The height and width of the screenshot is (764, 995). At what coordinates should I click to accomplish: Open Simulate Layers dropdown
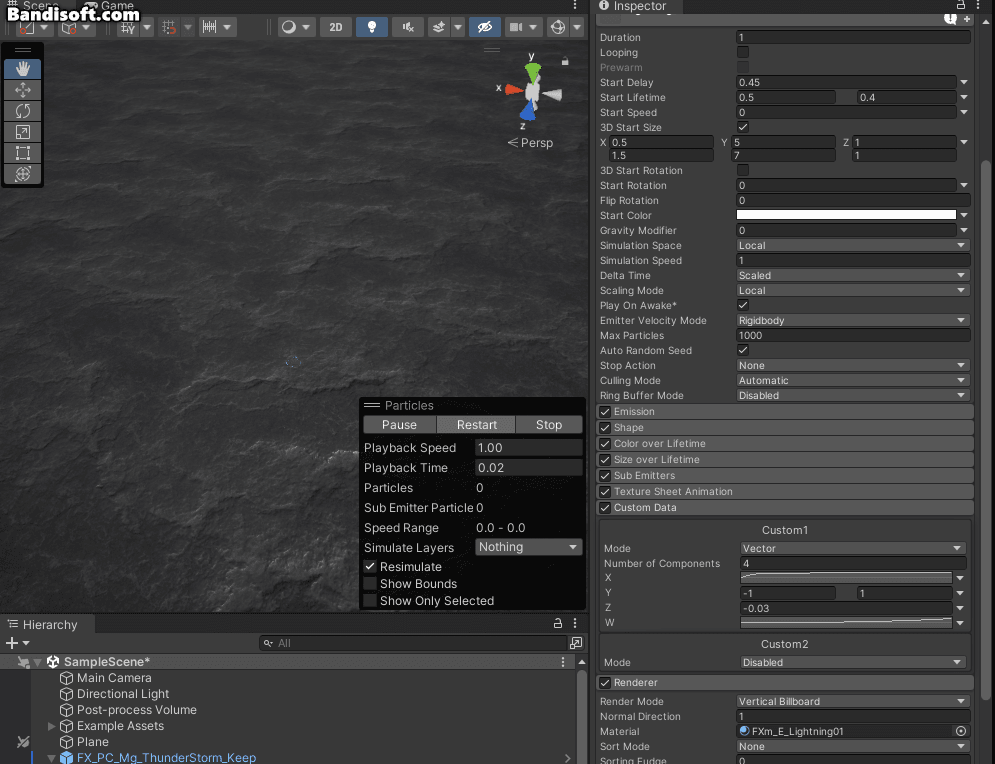(x=528, y=547)
